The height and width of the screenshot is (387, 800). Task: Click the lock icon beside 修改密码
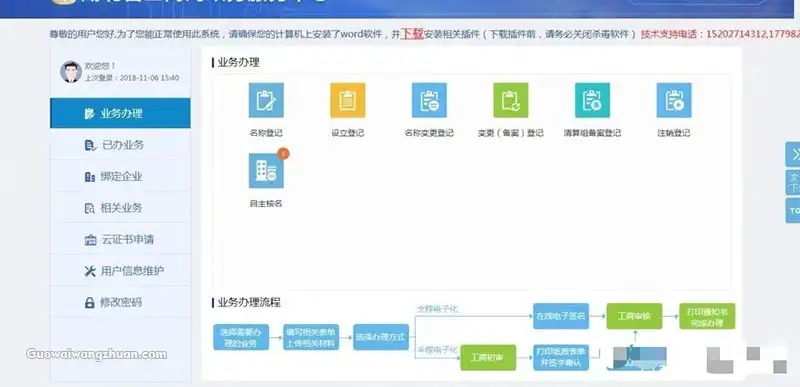click(89, 303)
